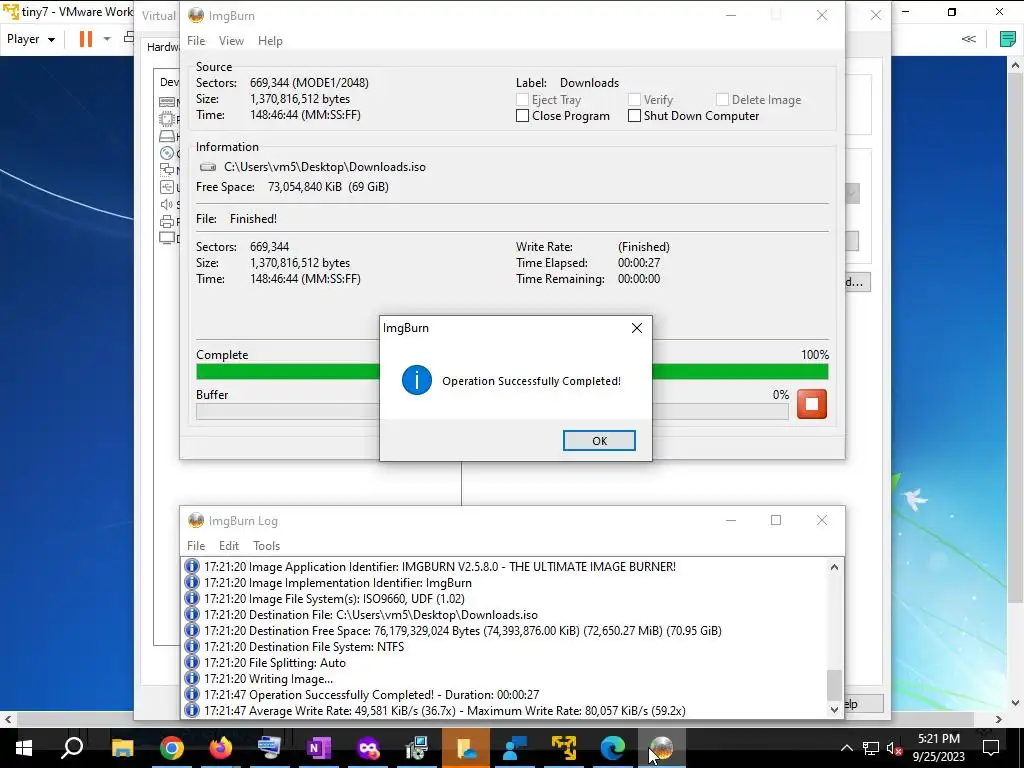The height and width of the screenshot is (768, 1024).
Task: Select the hard disk device icon in the Hardware list
Action: click(167, 136)
